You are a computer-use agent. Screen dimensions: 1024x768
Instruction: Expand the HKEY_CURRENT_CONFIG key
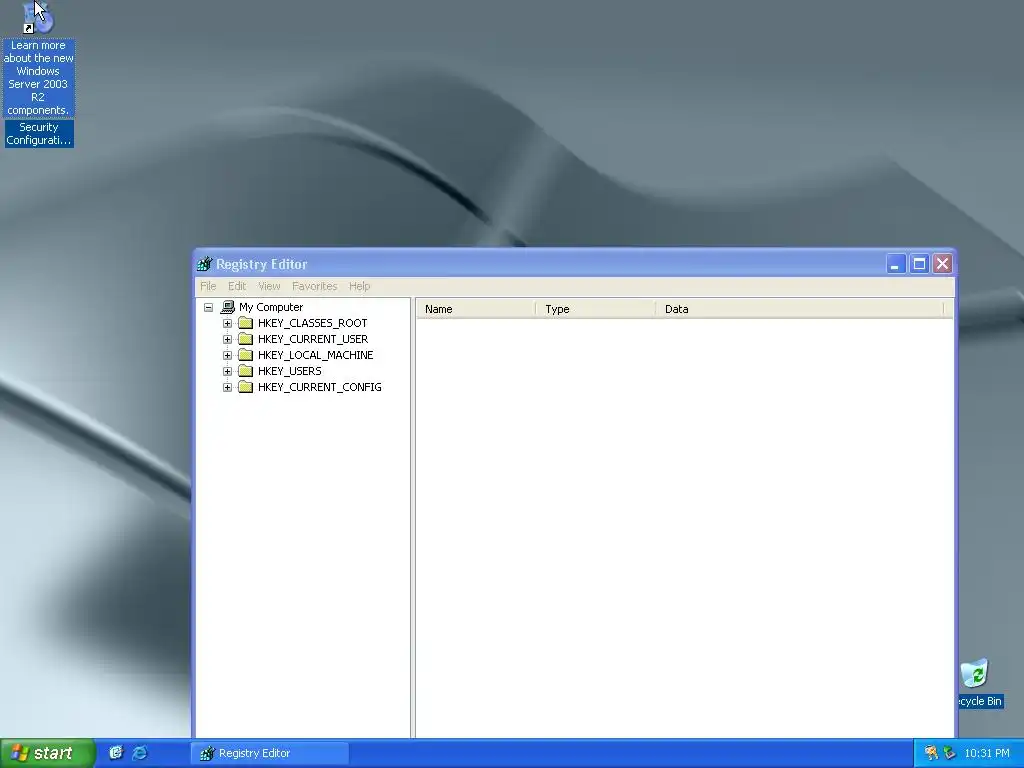(227, 387)
